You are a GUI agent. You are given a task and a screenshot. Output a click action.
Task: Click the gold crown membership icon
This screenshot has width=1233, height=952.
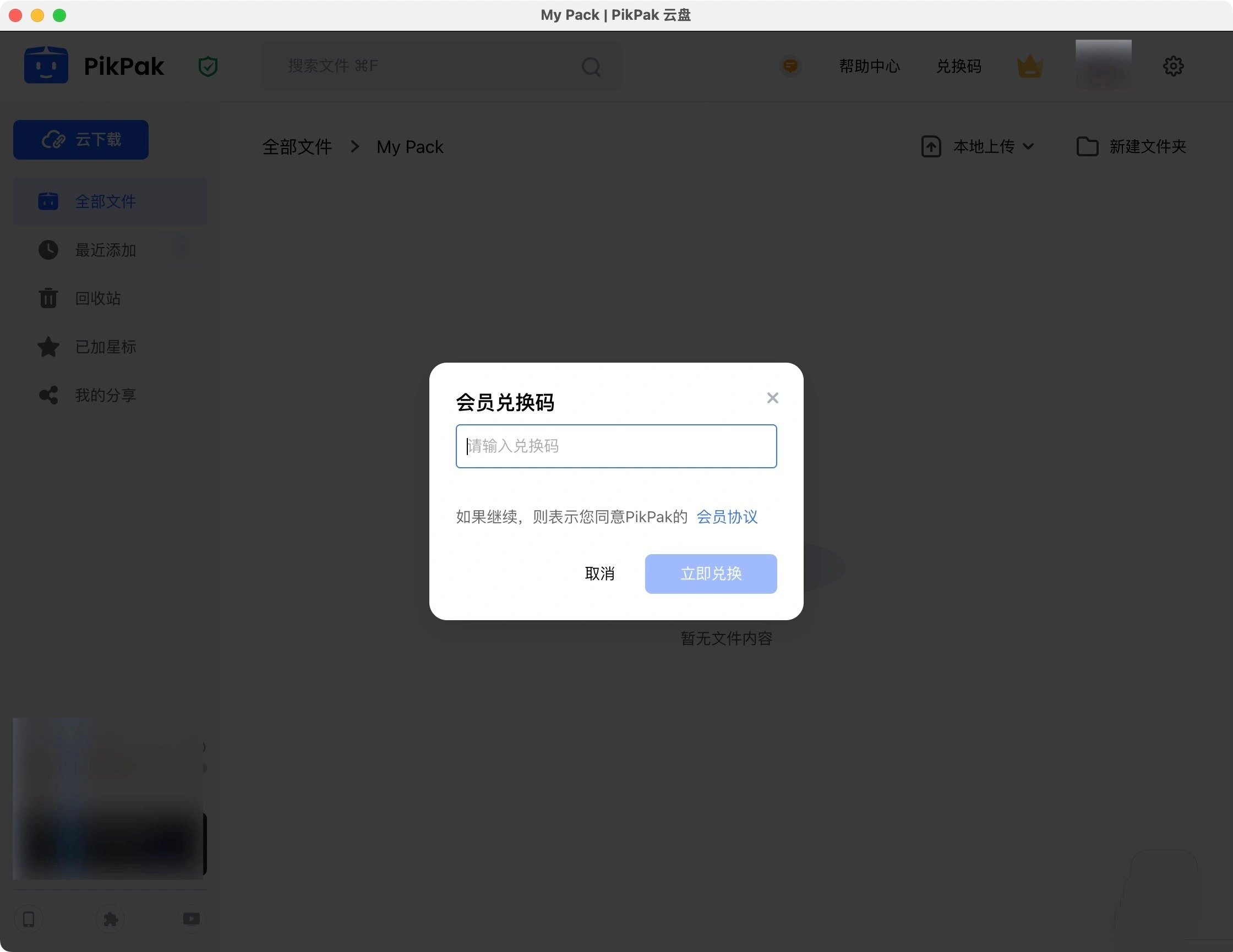(1029, 65)
